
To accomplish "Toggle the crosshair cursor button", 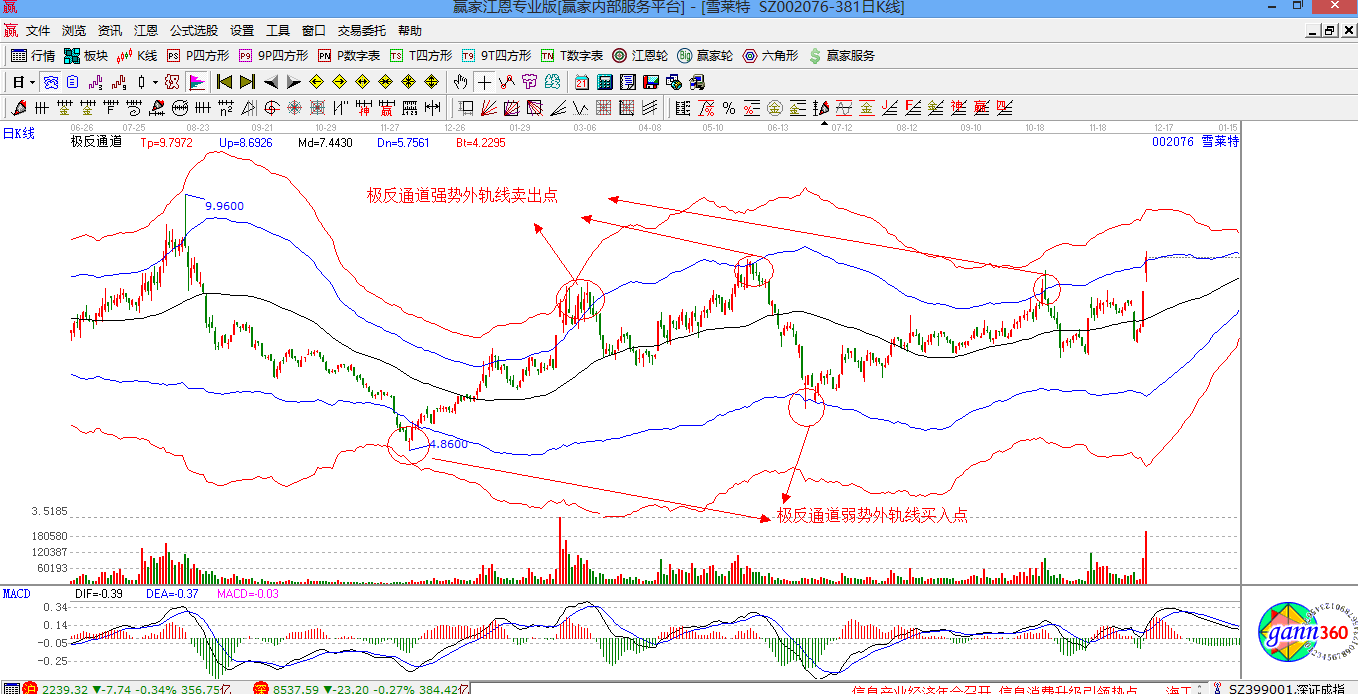I will pos(485,82).
